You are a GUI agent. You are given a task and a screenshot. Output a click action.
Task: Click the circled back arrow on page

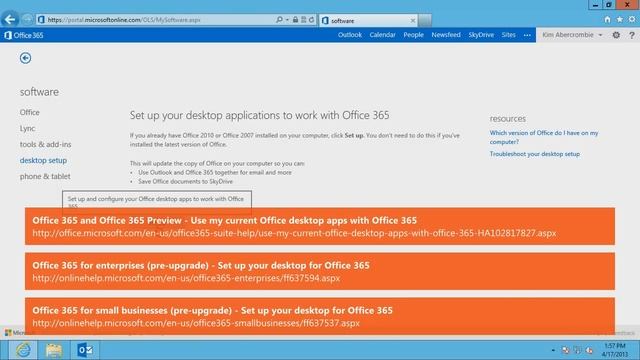click(25, 58)
